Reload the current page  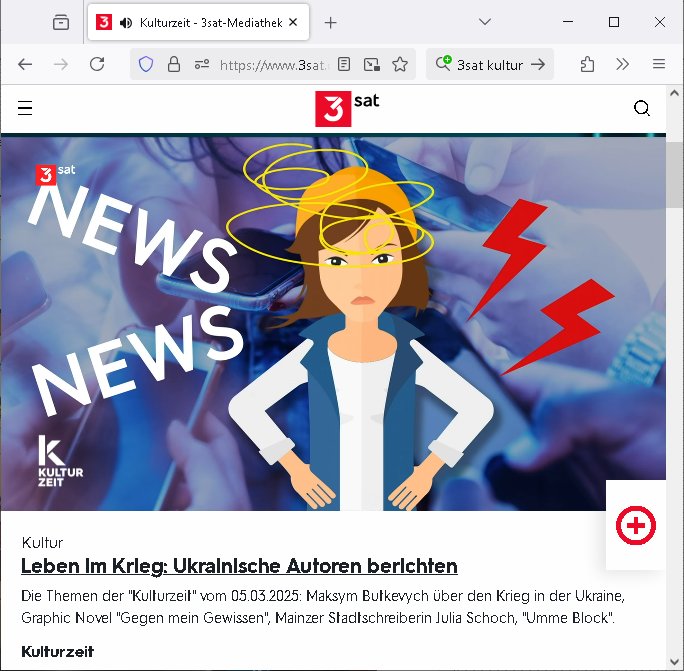click(x=97, y=64)
